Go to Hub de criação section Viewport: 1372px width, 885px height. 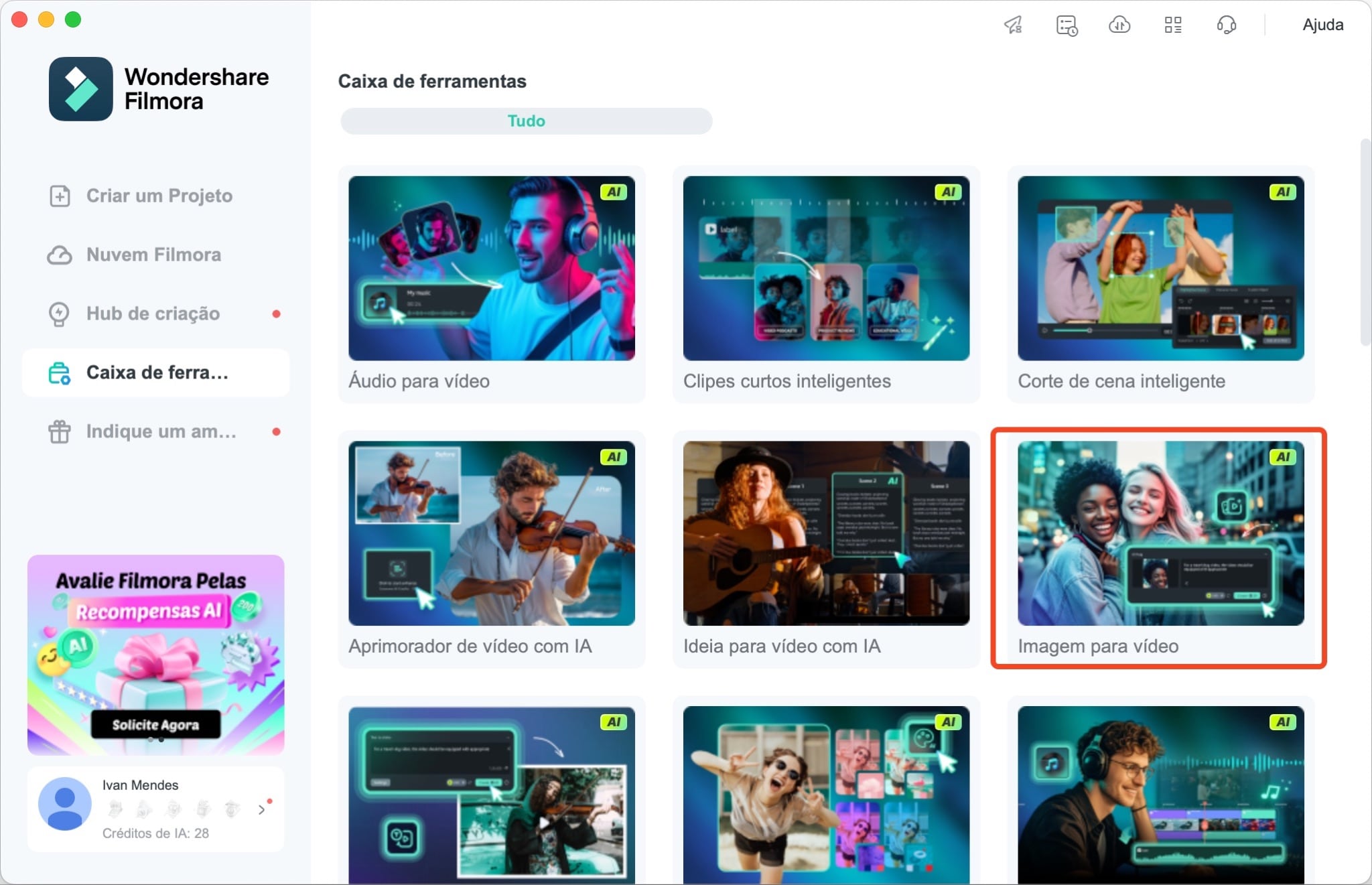pos(155,314)
